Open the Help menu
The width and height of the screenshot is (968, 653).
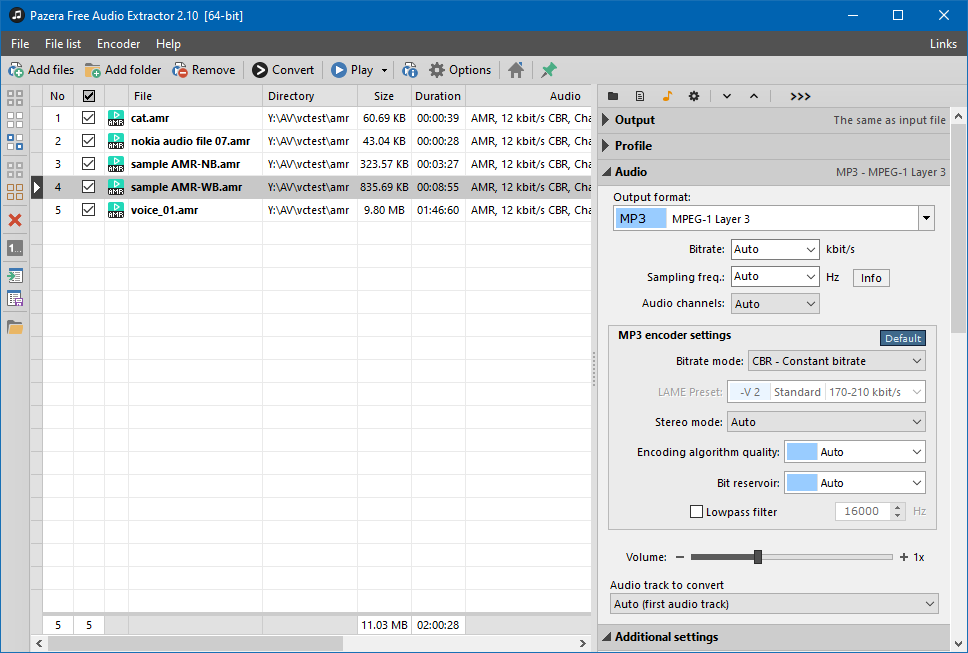pos(168,44)
